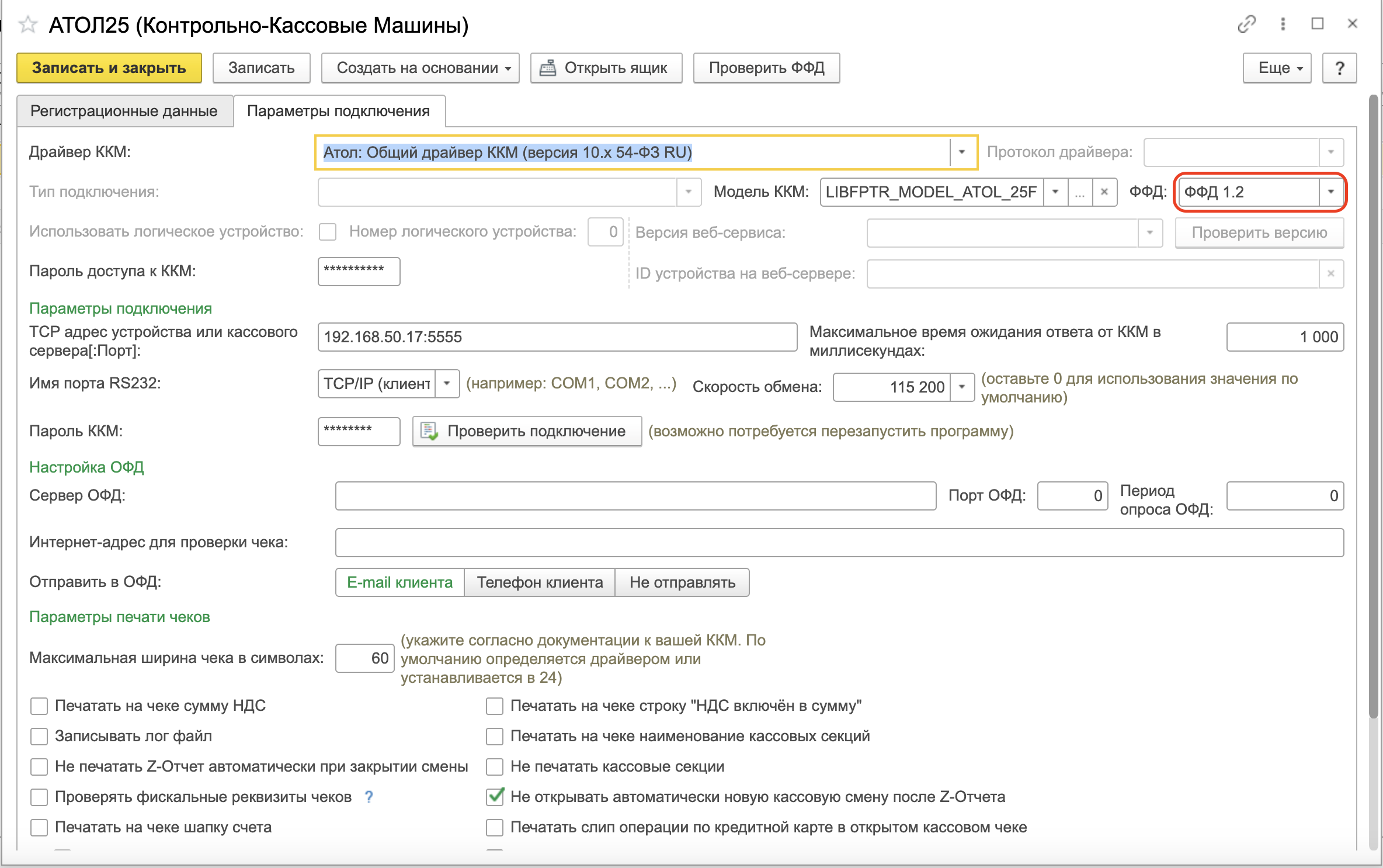This screenshot has height=868, width=1383.
Task: Choose Телефон клиента for ОФД sending
Action: (540, 582)
